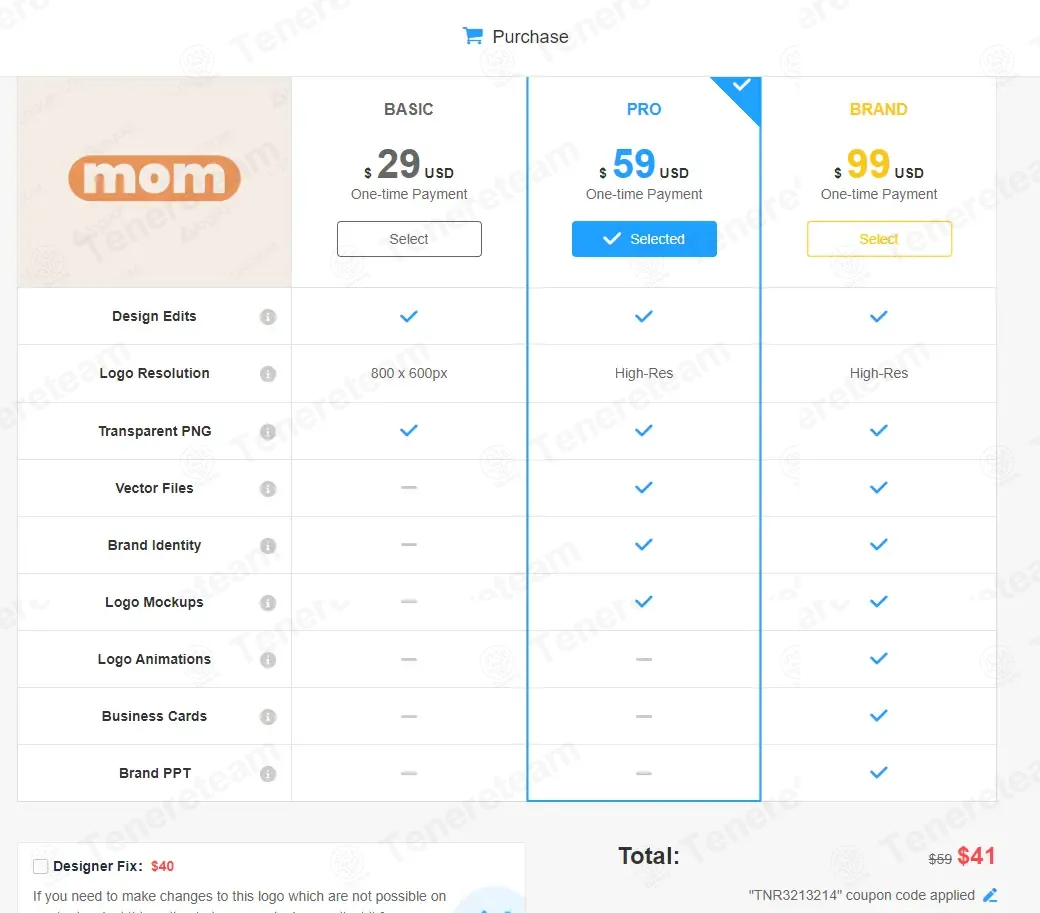Click the mom logo preview thumbnail
The width and height of the screenshot is (1040, 913).
(155, 181)
